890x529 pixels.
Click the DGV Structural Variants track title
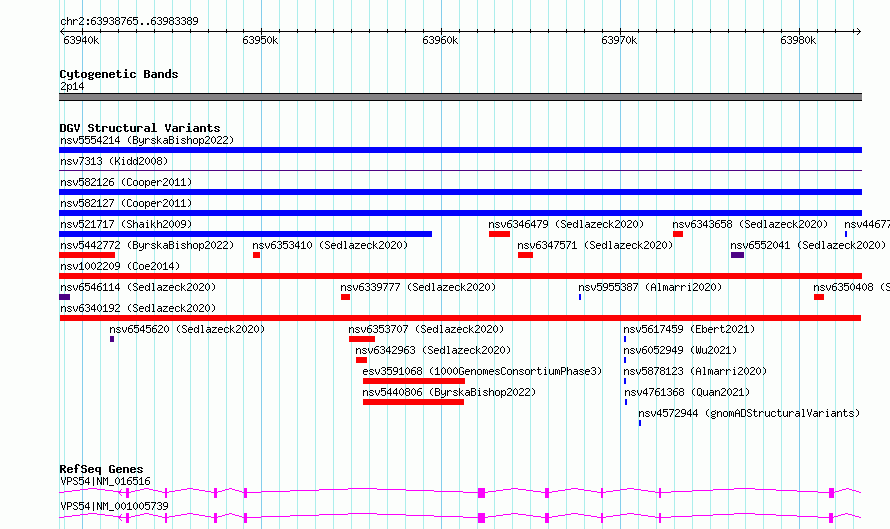click(x=140, y=128)
